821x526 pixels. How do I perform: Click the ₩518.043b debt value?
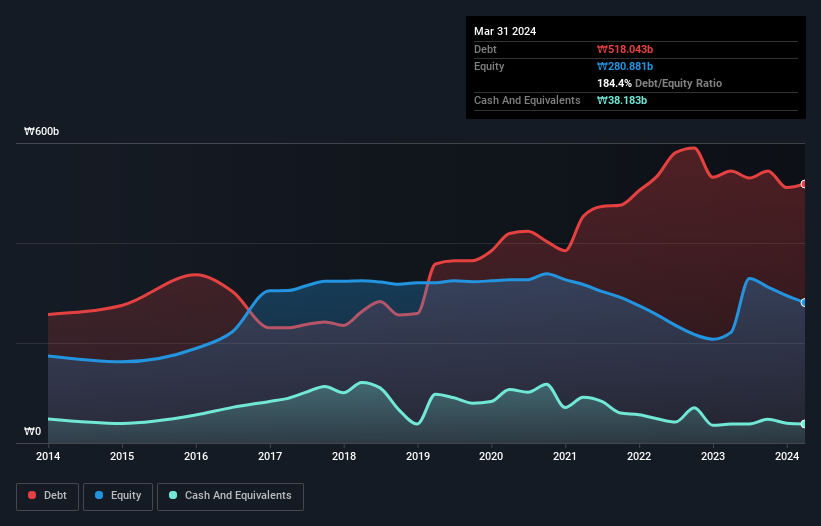[x=625, y=49]
